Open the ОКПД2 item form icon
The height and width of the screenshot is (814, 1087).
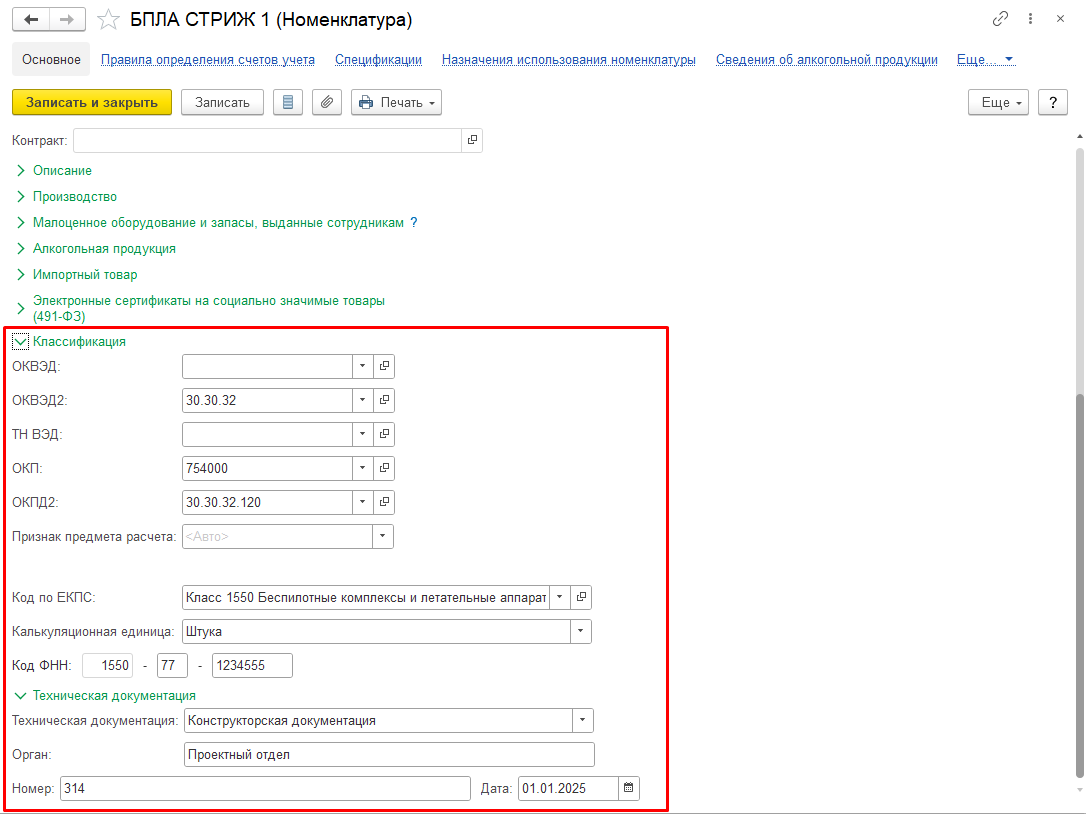coord(384,502)
